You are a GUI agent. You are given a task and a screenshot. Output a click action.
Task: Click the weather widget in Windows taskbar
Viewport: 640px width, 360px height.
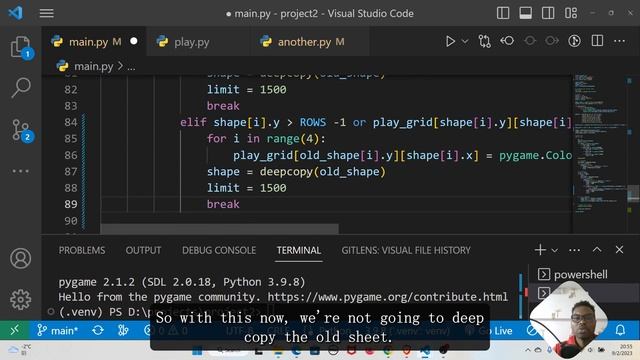click(20, 349)
